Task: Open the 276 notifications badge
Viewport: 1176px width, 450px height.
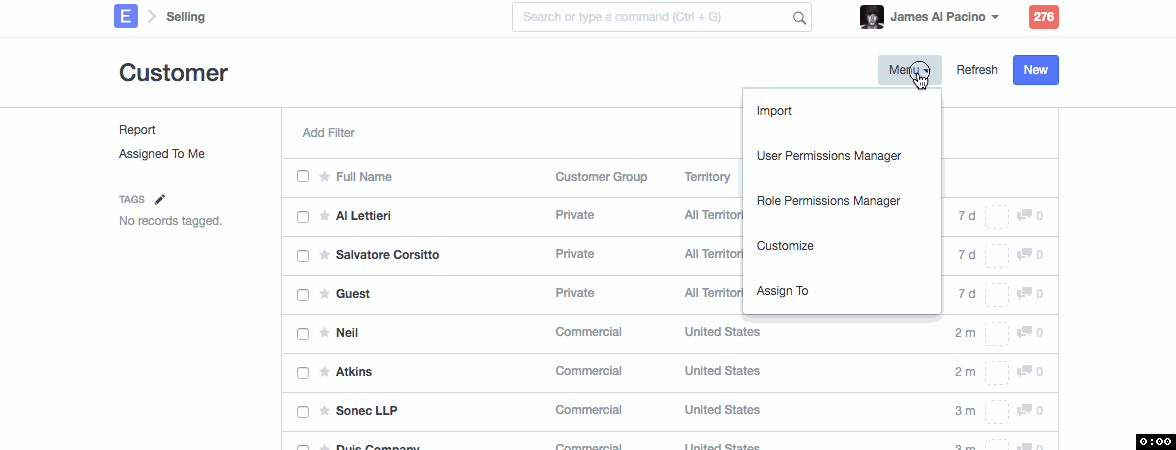Action: 1043,17
